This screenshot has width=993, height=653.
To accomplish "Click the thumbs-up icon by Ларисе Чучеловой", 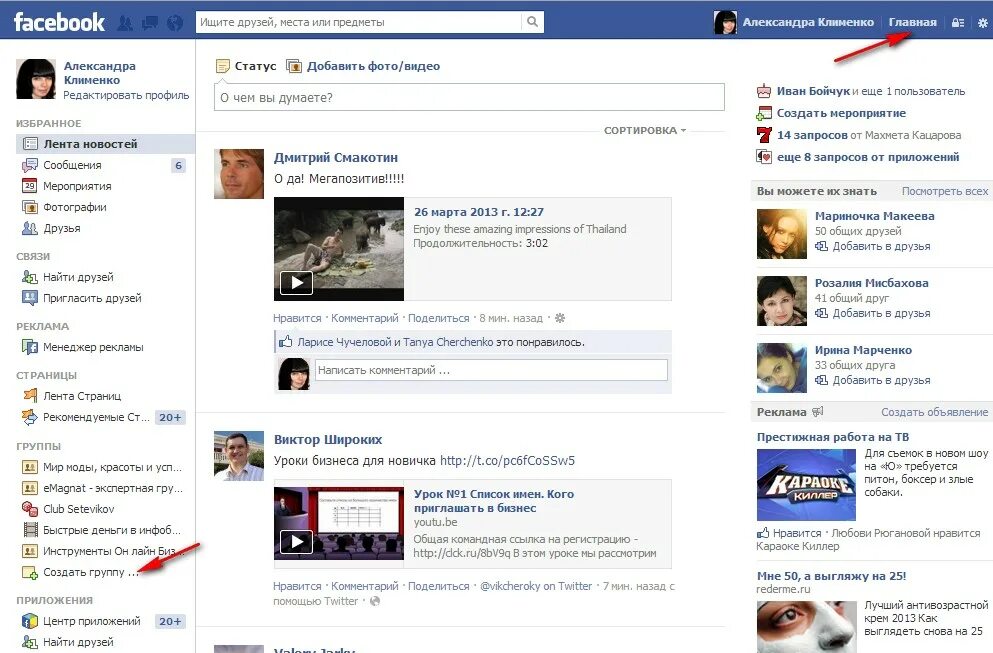I will tap(285, 342).
